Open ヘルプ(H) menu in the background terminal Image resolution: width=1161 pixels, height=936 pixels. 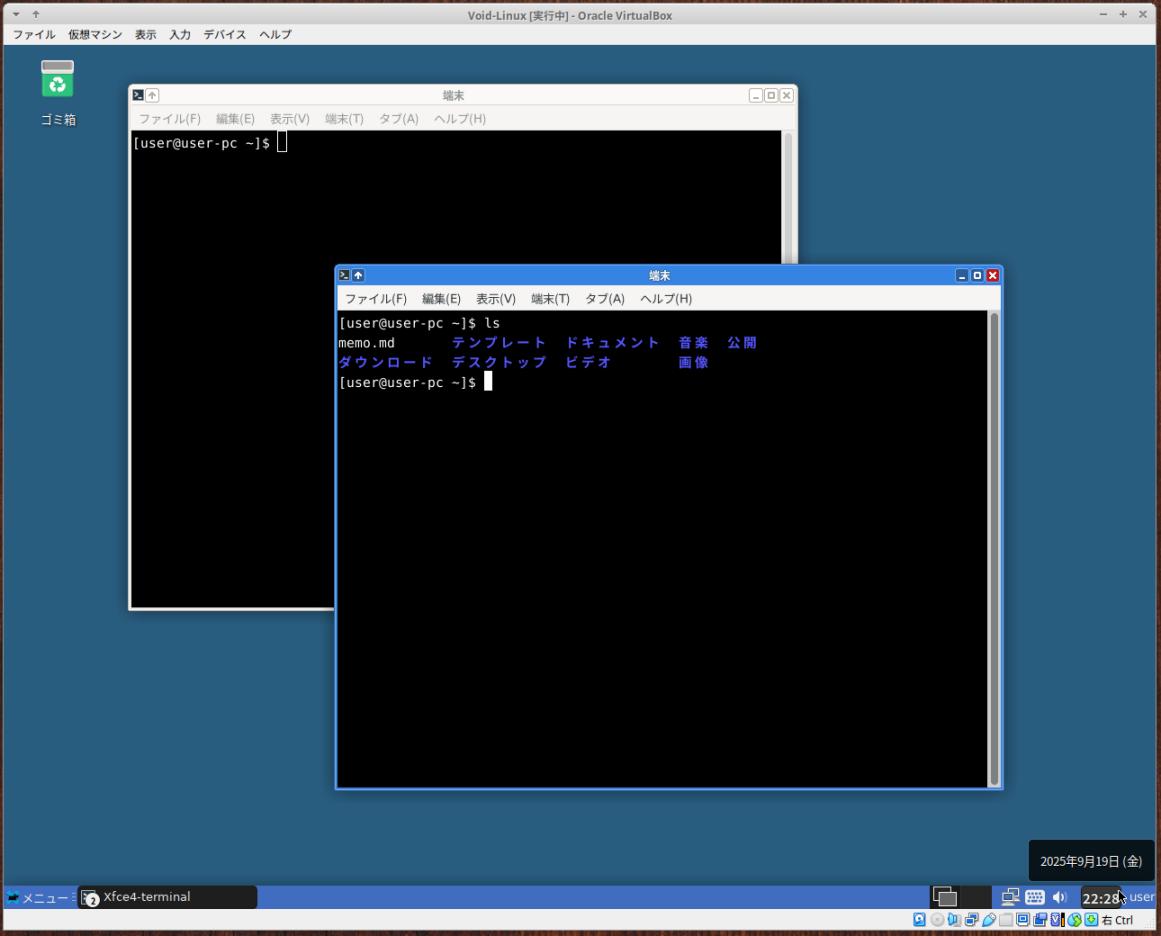[460, 118]
